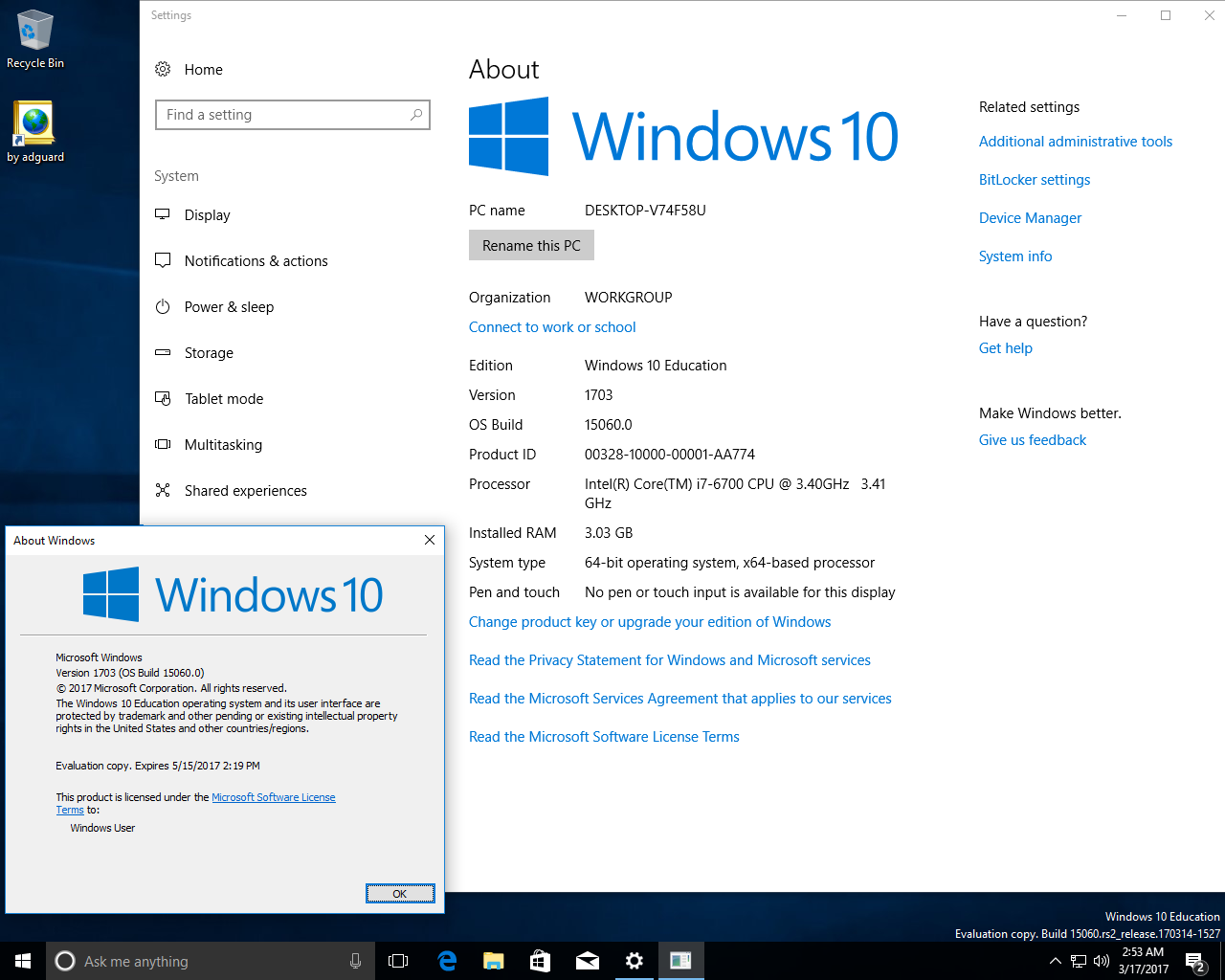
Task: Open the Start menu
Action: (x=23, y=961)
